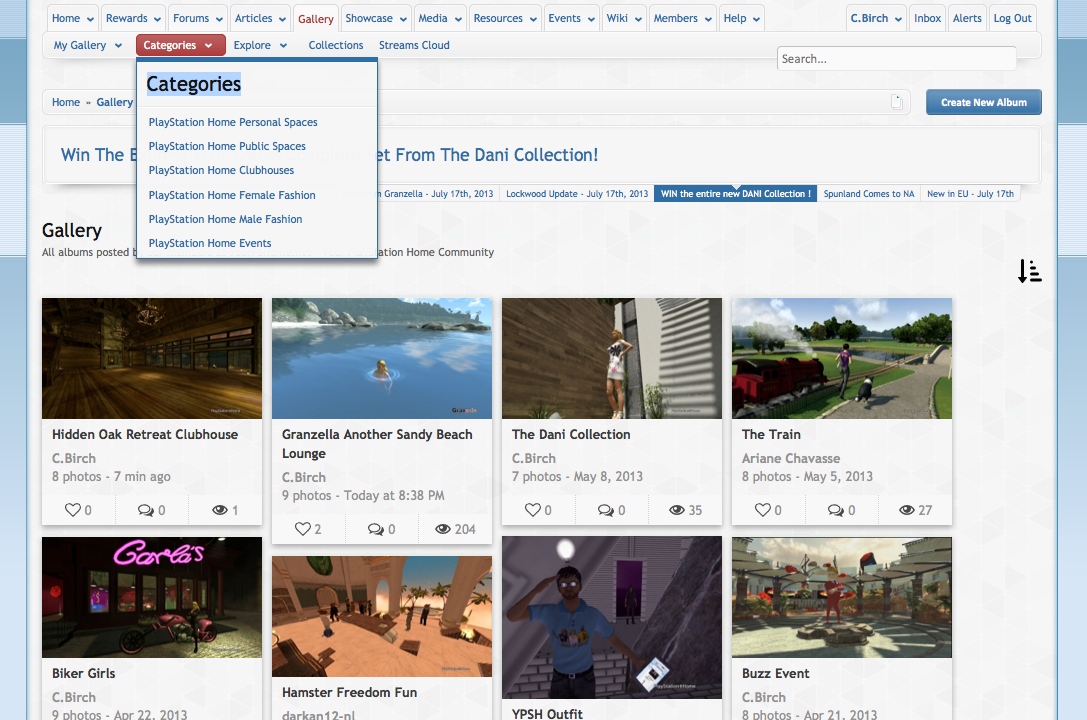The width and height of the screenshot is (1087, 720).
Task: Expand the Members dropdown arrow
Action: [x=708, y=19]
